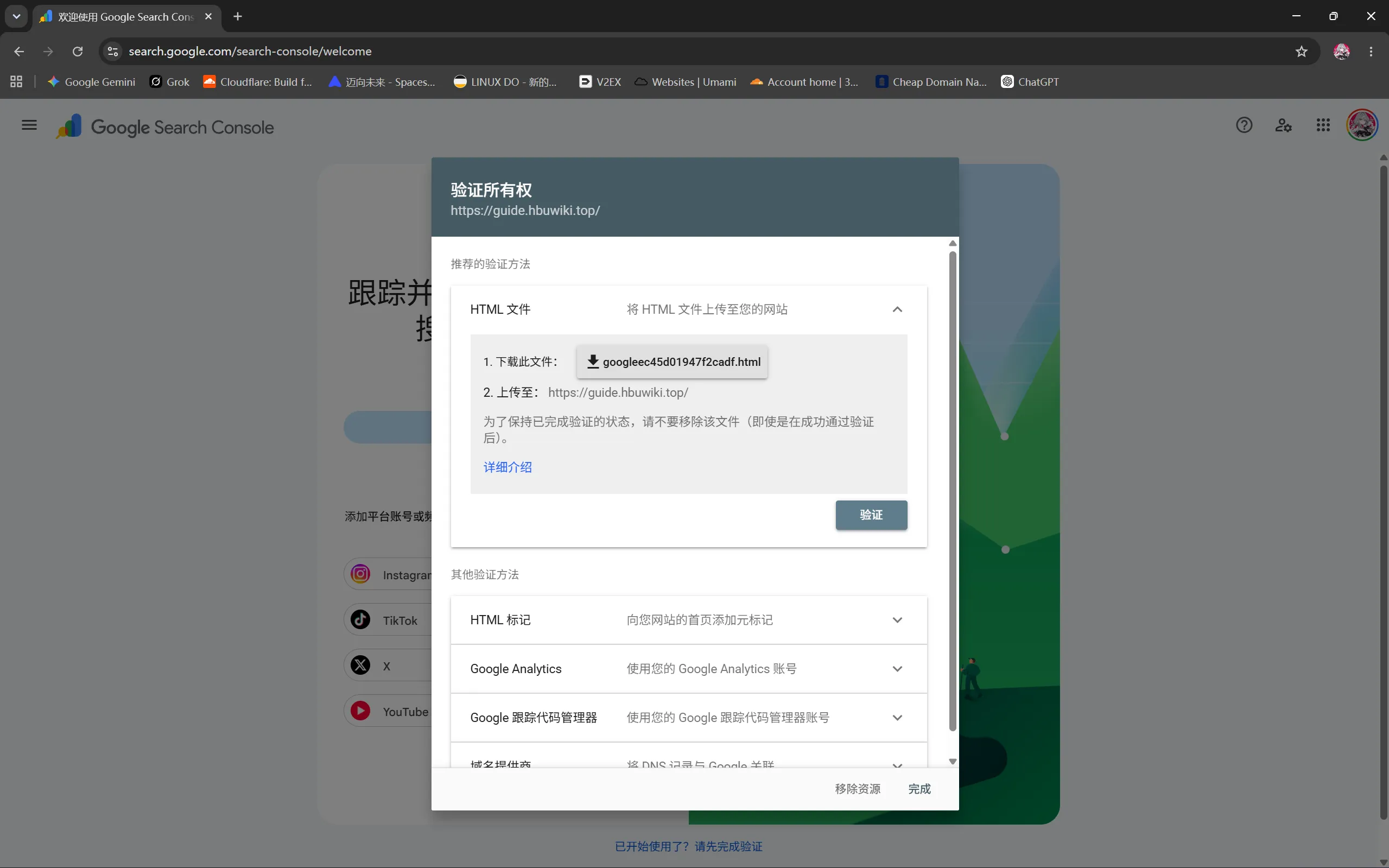The height and width of the screenshot is (868, 1389).
Task: Click the Google Search Console logo
Action: click(164, 127)
